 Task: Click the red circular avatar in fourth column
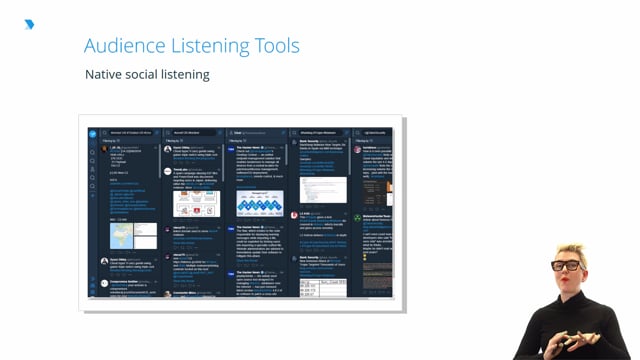tap(294, 216)
